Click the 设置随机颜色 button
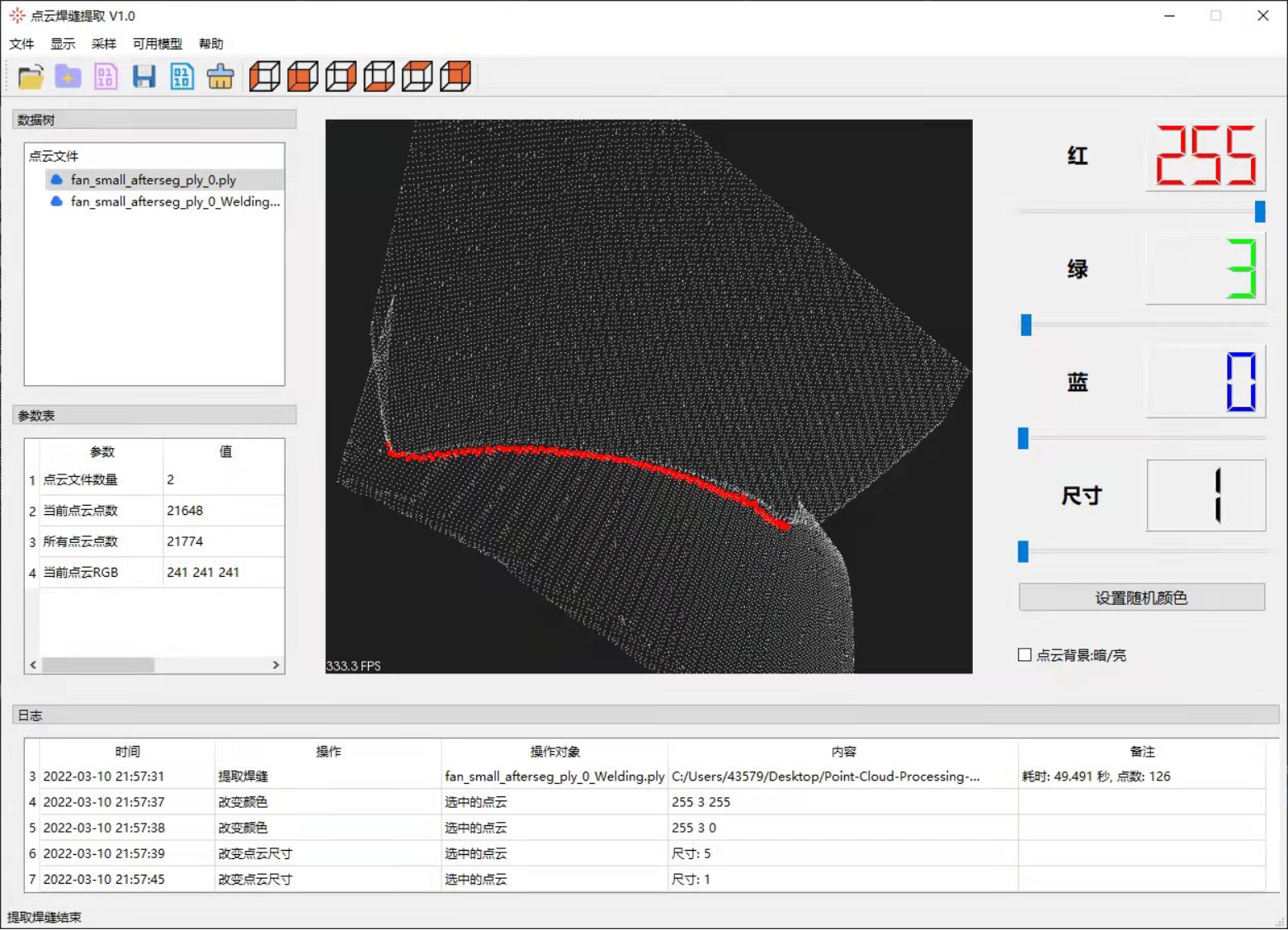1288x930 pixels. click(x=1141, y=597)
